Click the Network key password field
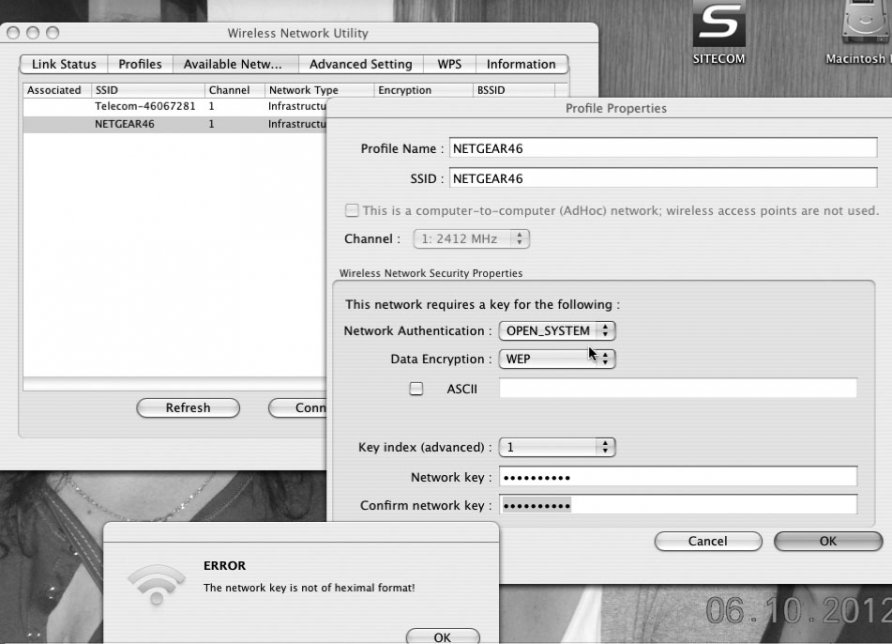Screen dimensions: 892x644 pos(678,477)
